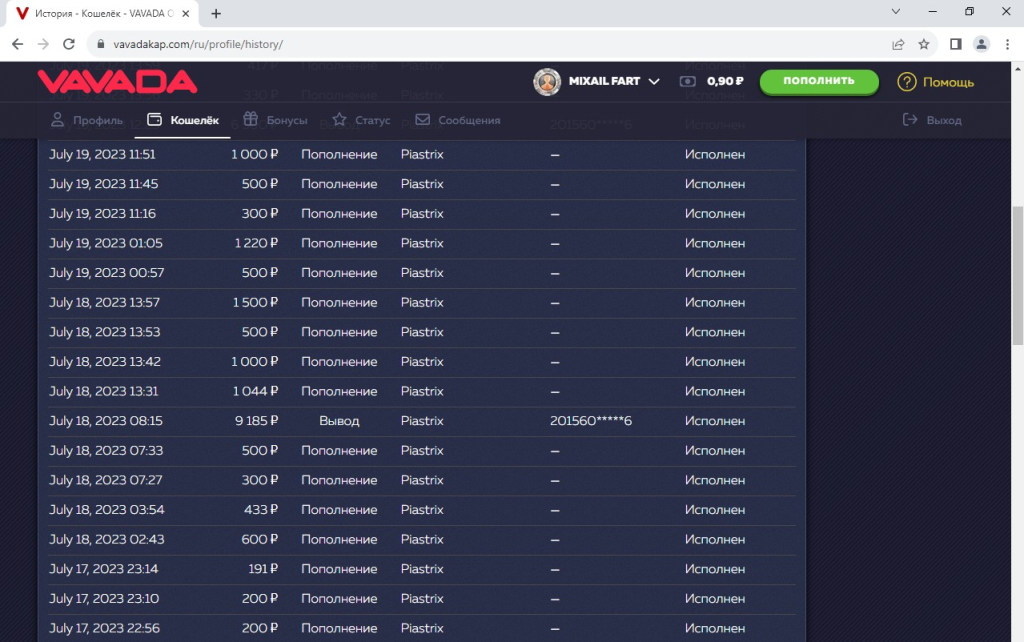Open the MIXAIL FART avatar picture
The width and height of the screenshot is (1024, 642).
547,82
